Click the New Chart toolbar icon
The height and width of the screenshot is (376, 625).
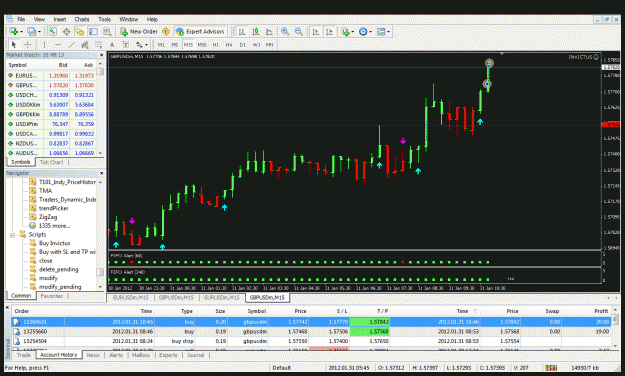(14, 31)
